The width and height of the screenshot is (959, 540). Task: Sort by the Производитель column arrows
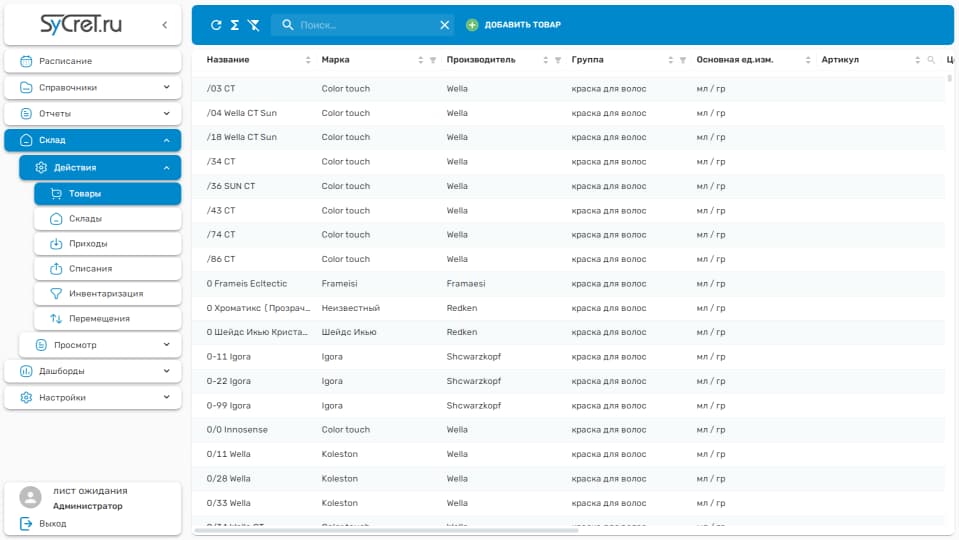(546, 60)
